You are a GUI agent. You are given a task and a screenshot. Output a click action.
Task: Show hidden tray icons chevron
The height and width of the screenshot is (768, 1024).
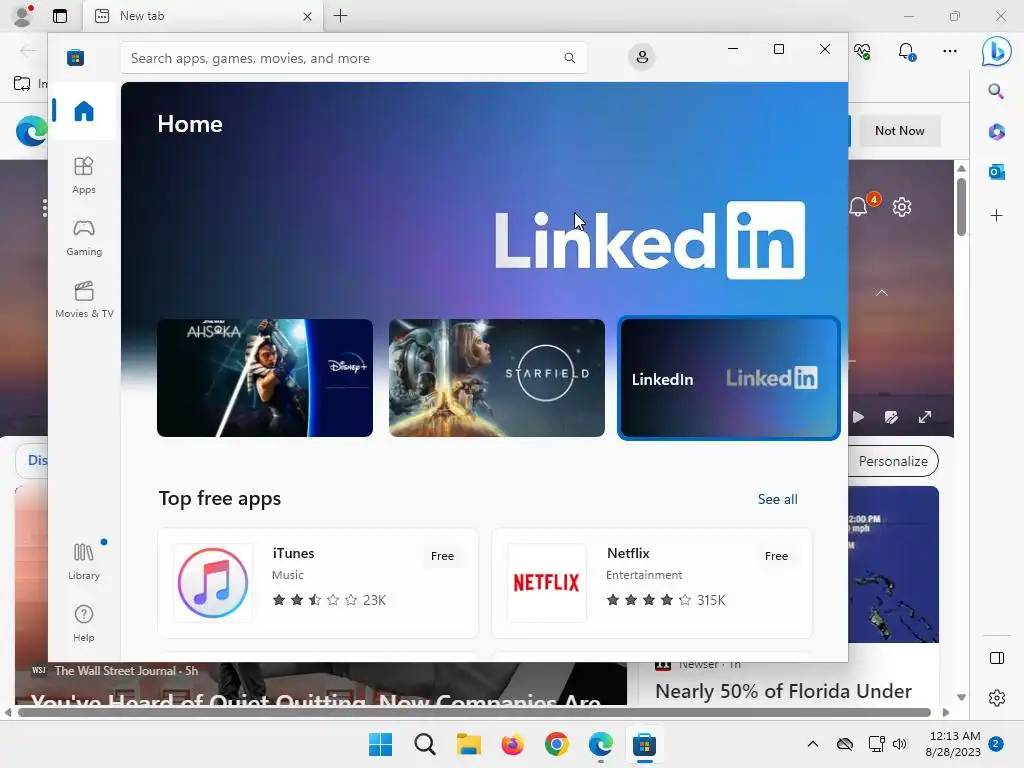[812, 744]
